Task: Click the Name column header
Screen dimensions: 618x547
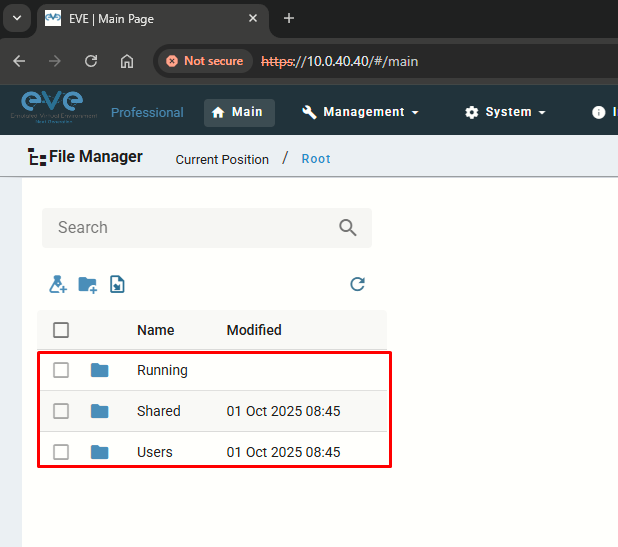Action: pos(156,330)
